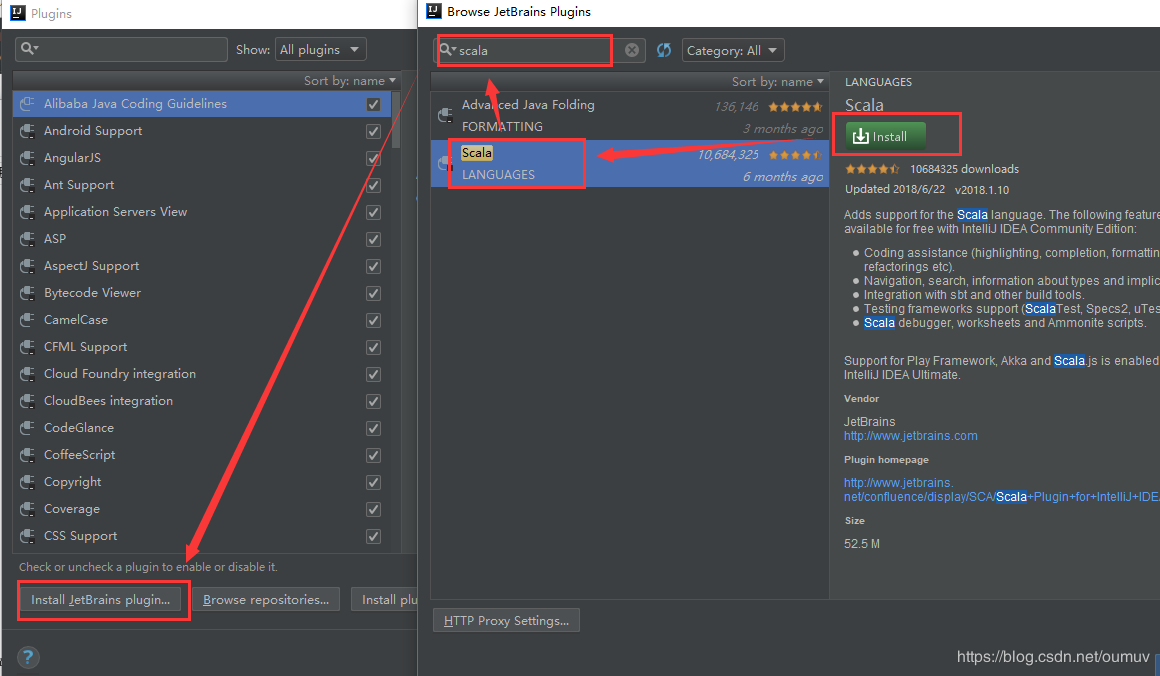The width and height of the screenshot is (1160, 676).
Task: Click into the scala search field
Action: tap(539, 50)
